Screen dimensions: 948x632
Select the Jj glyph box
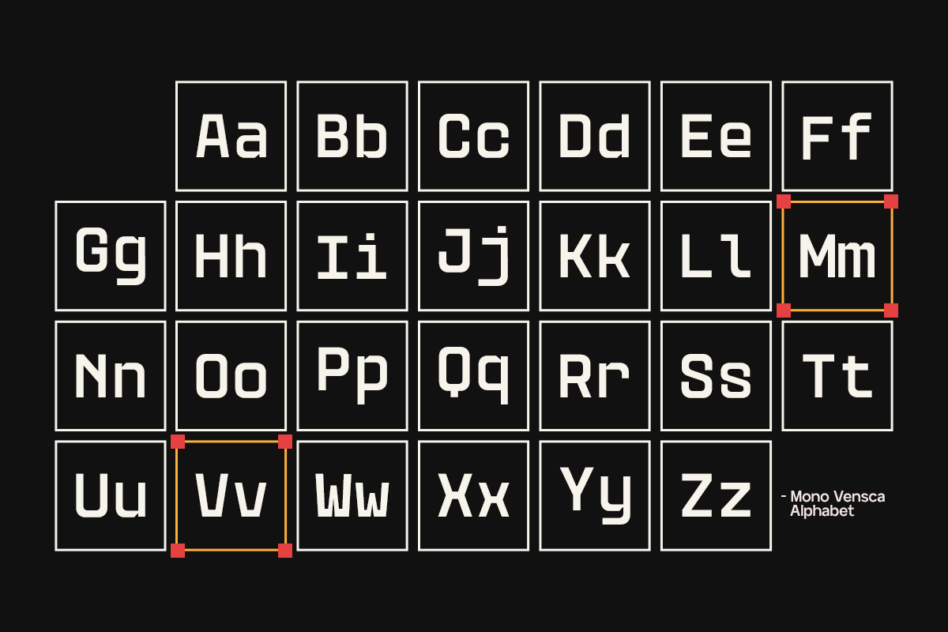[x=473, y=256]
